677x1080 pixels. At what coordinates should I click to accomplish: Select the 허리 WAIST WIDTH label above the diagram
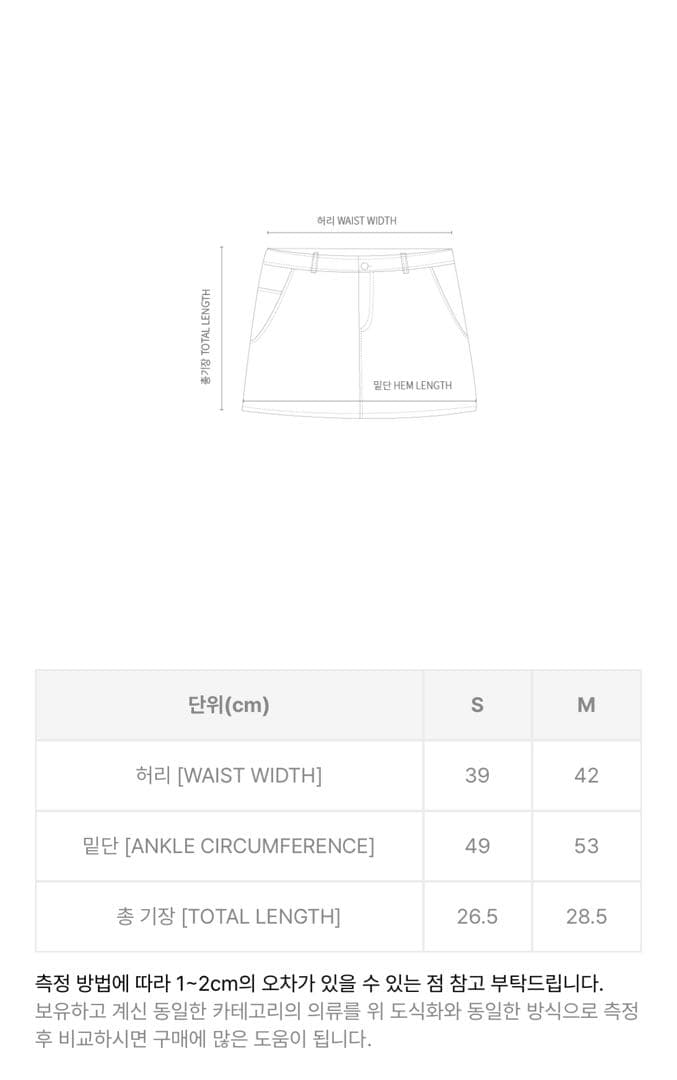[357, 221]
